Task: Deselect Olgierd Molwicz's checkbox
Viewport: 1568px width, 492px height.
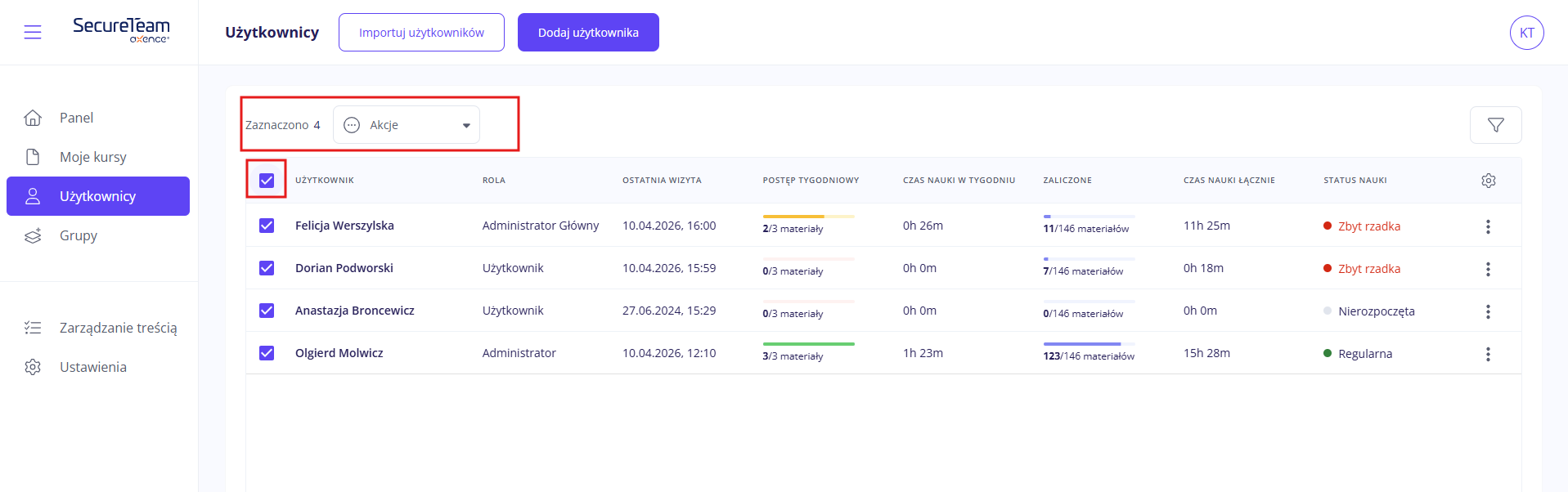Action: pyautogui.click(x=267, y=353)
